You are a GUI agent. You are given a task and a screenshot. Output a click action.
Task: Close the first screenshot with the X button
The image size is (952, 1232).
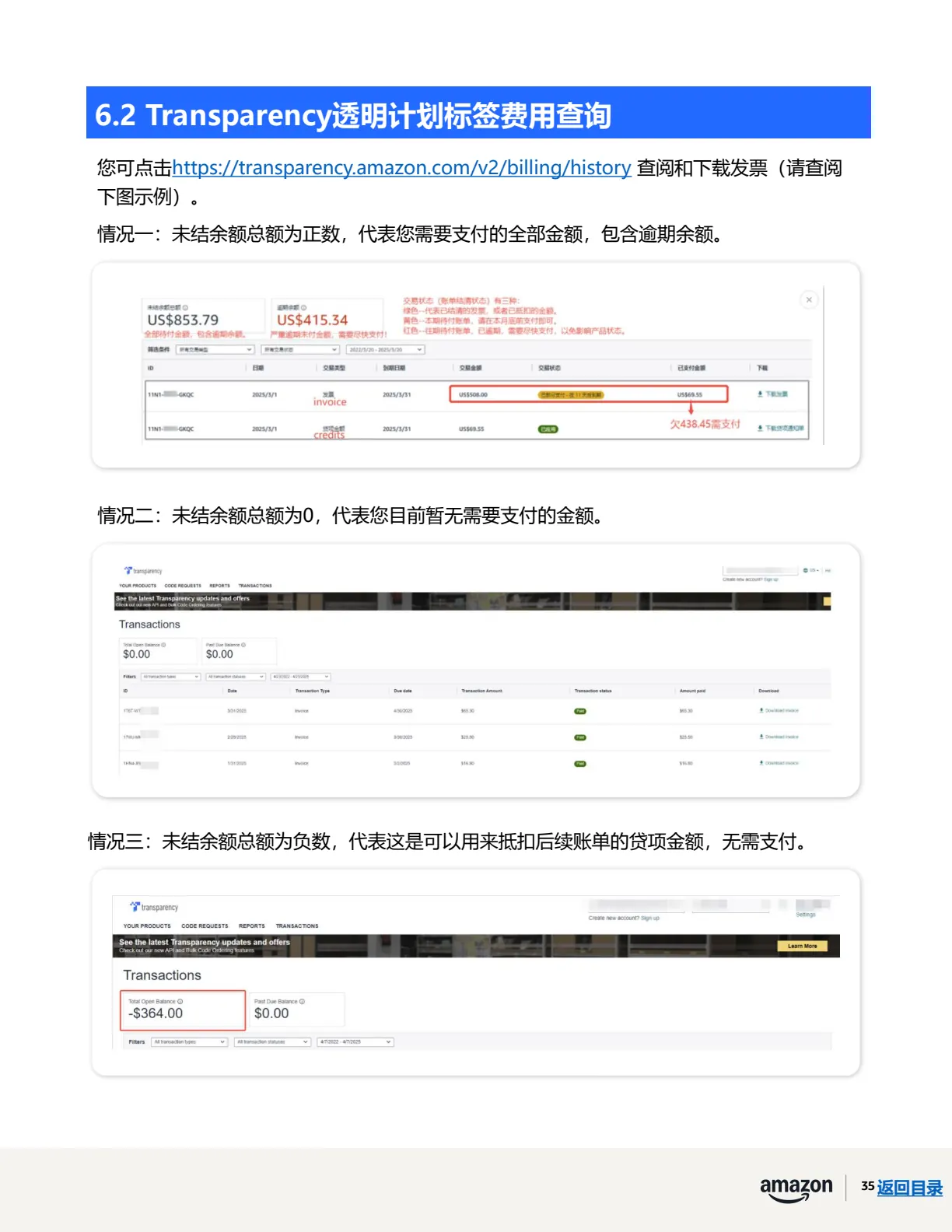click(x=809, y=299)
